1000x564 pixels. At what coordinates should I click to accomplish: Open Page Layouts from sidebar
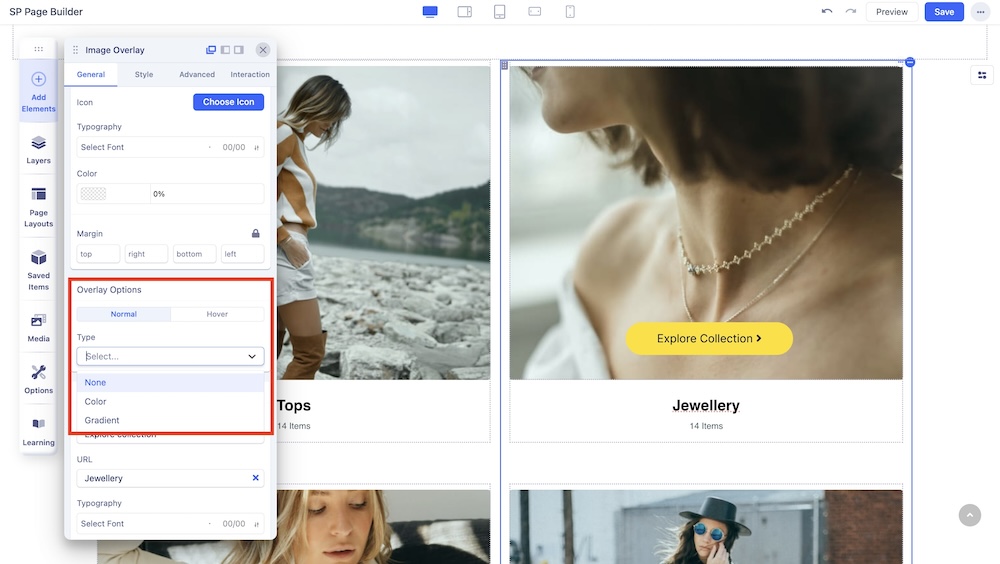(x=38, y=206)
